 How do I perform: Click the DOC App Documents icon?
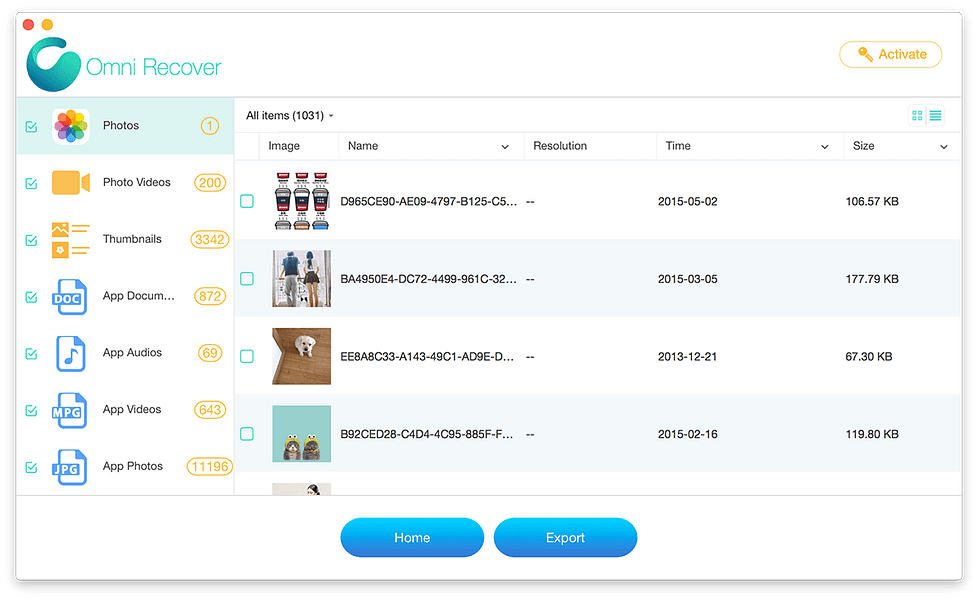click(69, 297)
